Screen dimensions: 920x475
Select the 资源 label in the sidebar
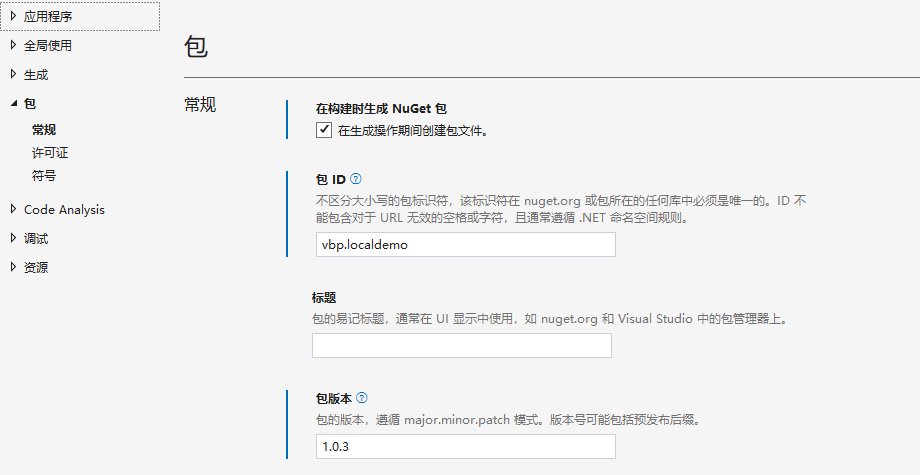(x=36, y=268)
